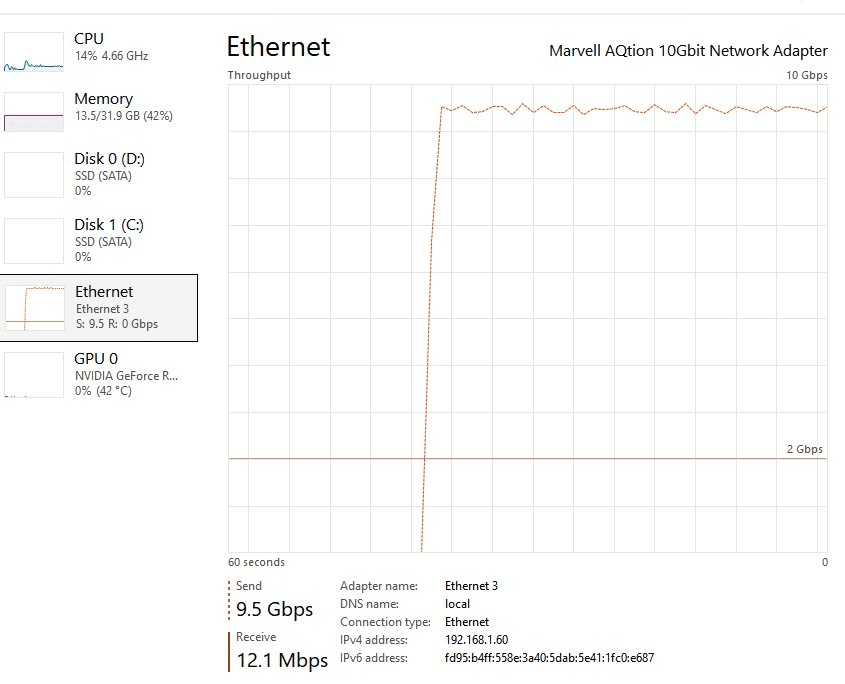The height and width of the screenshot is (684, 845).
Task: Click the 10 Gbps scale label
Action: [806, 76]
